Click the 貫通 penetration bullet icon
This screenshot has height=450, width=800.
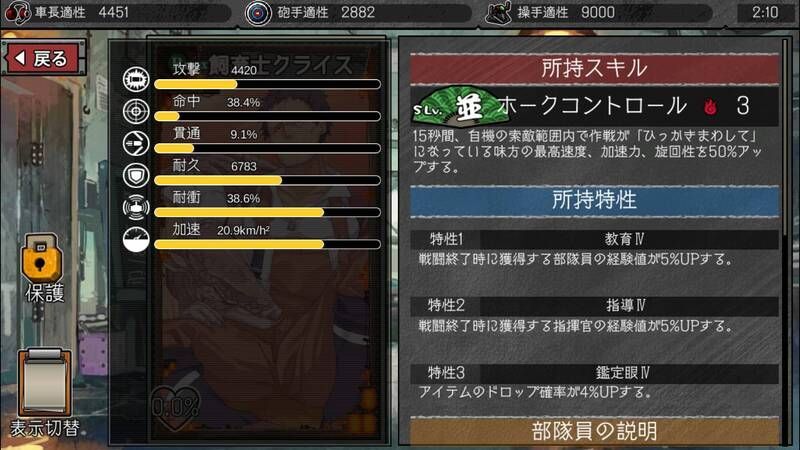coord(136,143)
